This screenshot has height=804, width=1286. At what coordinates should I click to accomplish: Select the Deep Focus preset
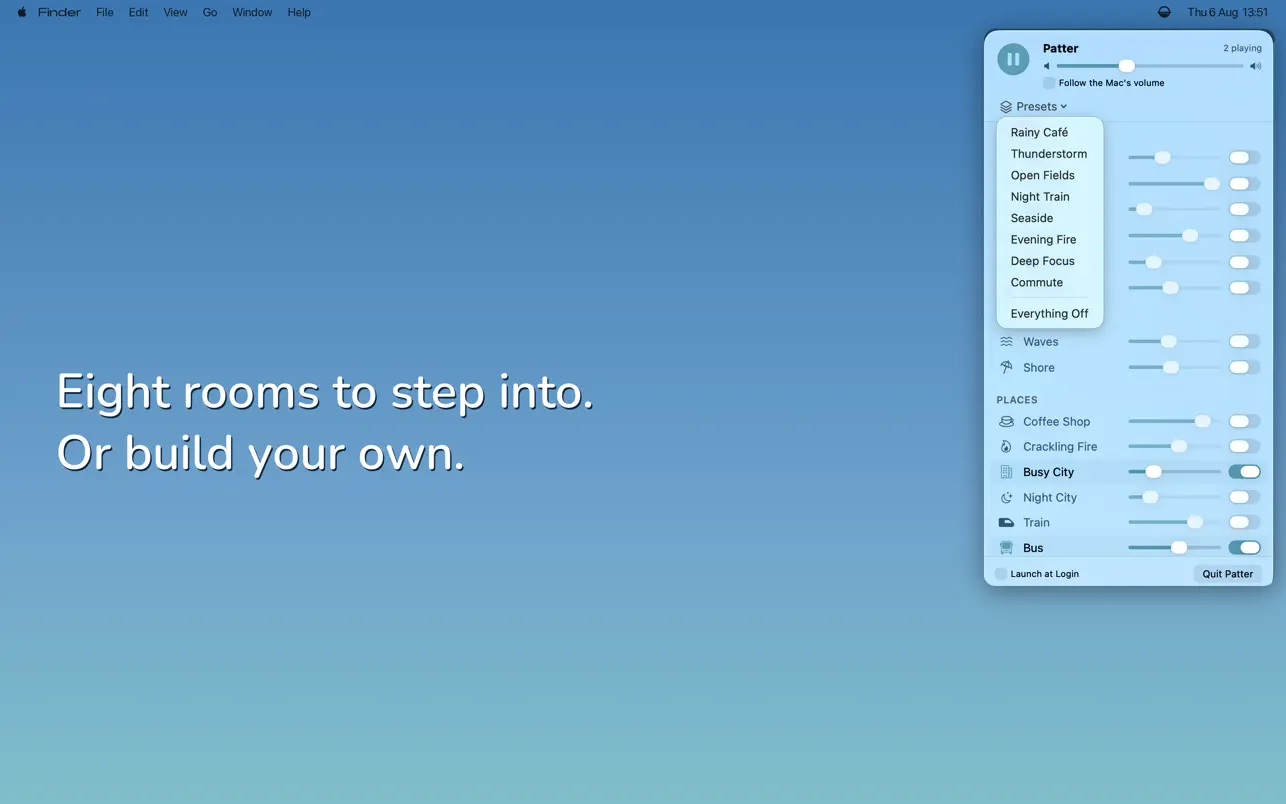coord(1050,261)
